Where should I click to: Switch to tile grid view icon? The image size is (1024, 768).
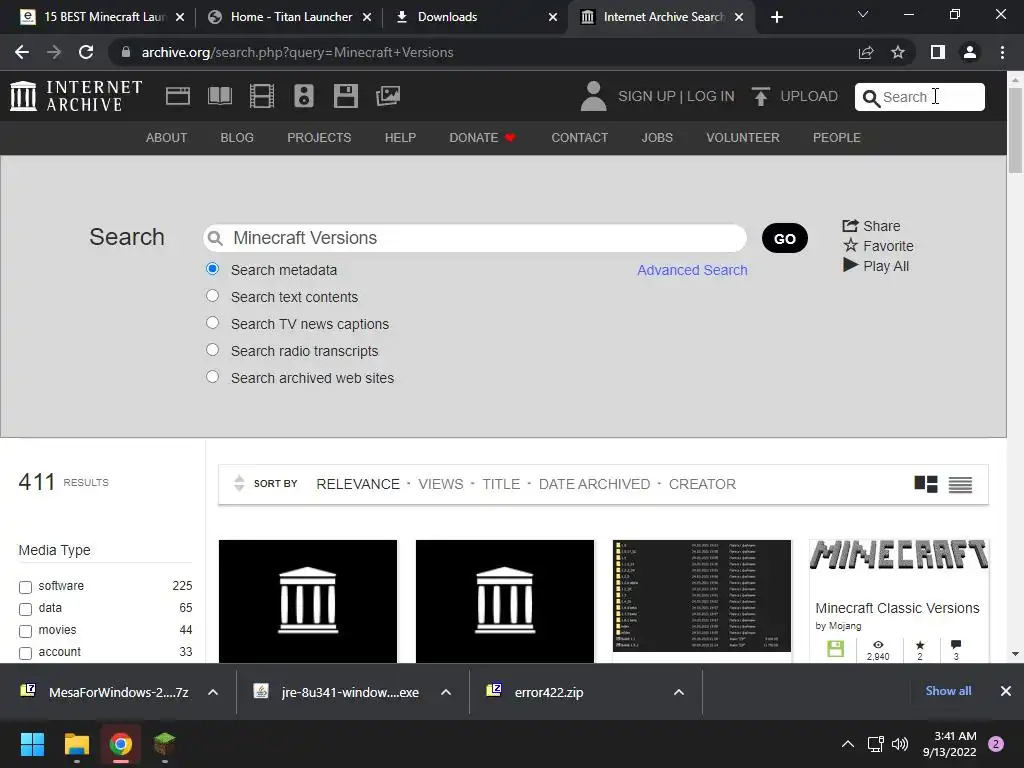click(x=925, y=484)
